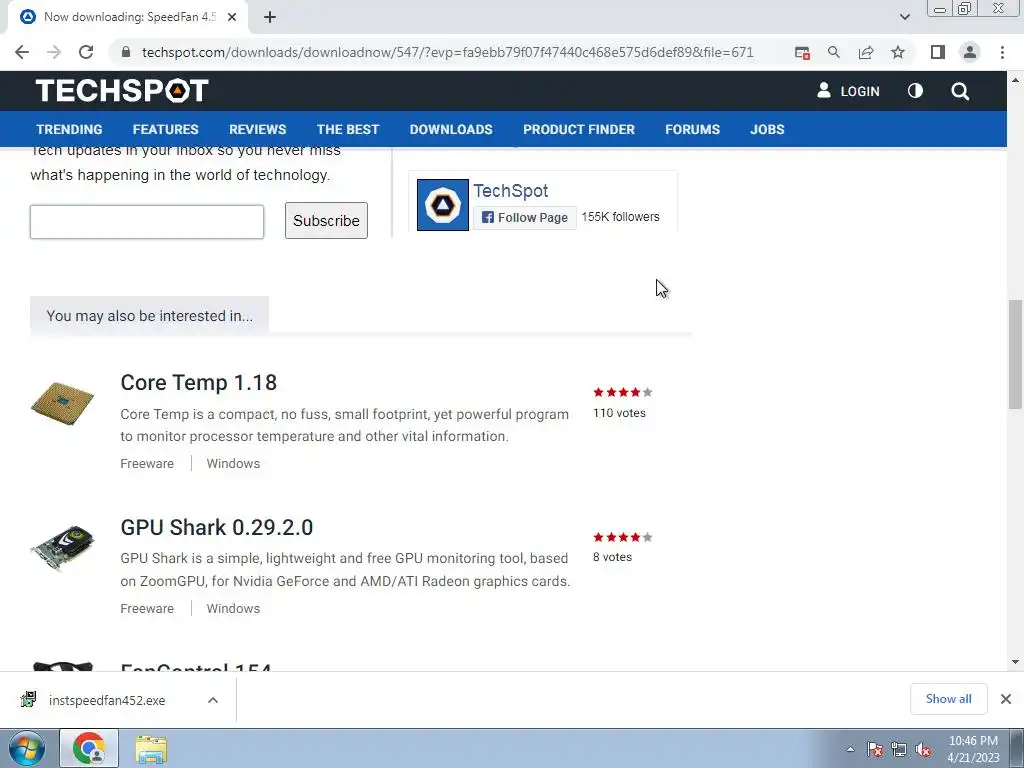Image resolution: width=1024 pixels, height=768 pixels.
Task: Click the Subscribe button
Action: click(x=326, y=221)
